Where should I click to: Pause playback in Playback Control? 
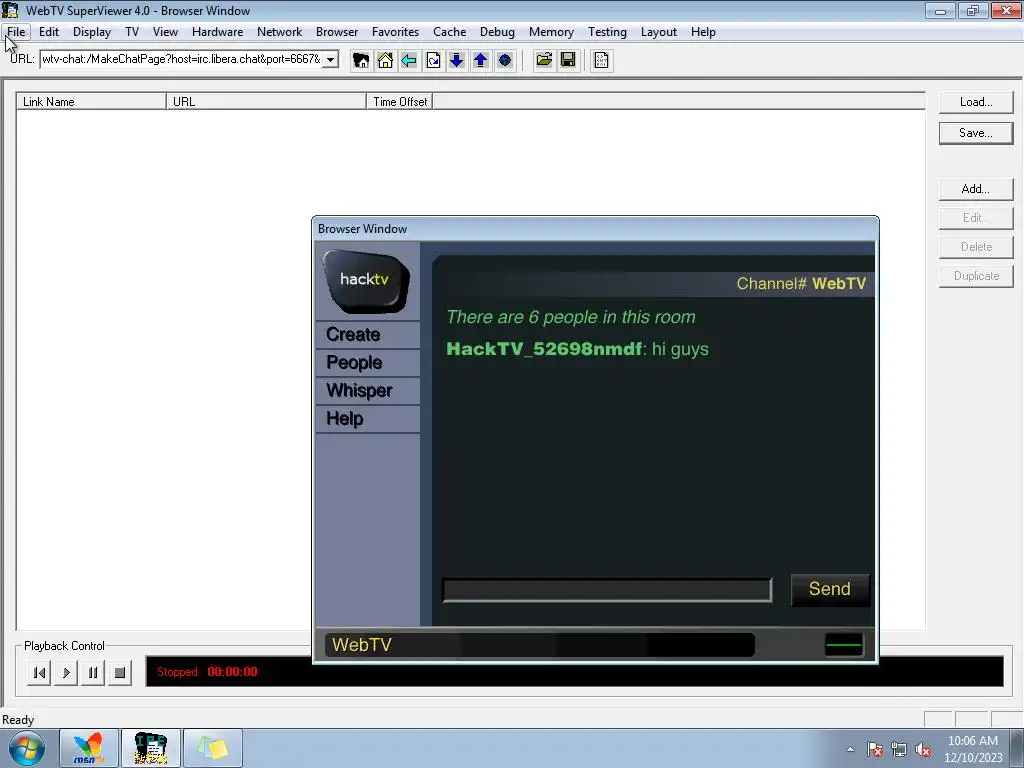[93, 673]
